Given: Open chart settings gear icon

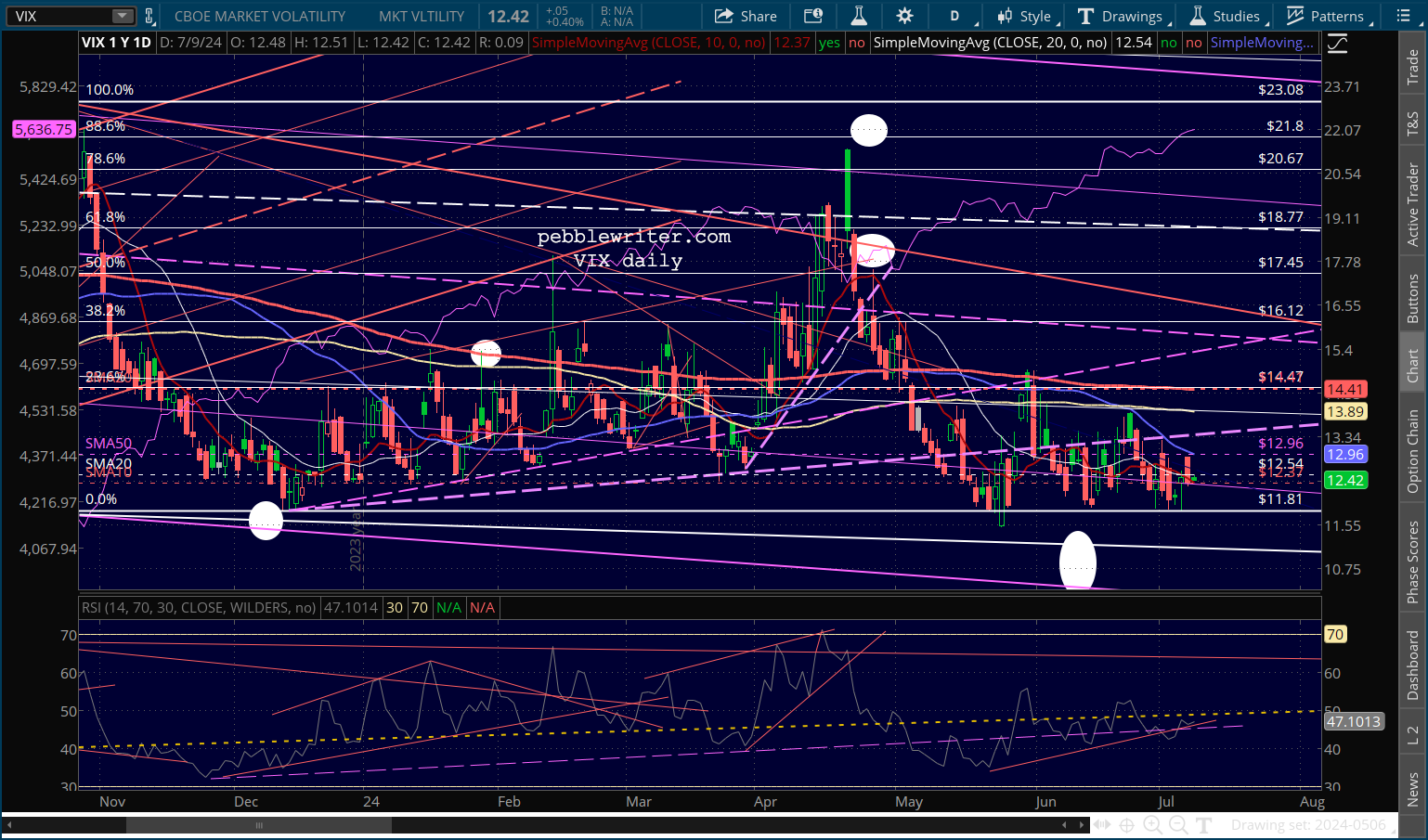Looking at the screenshot, I should [904, 16].
